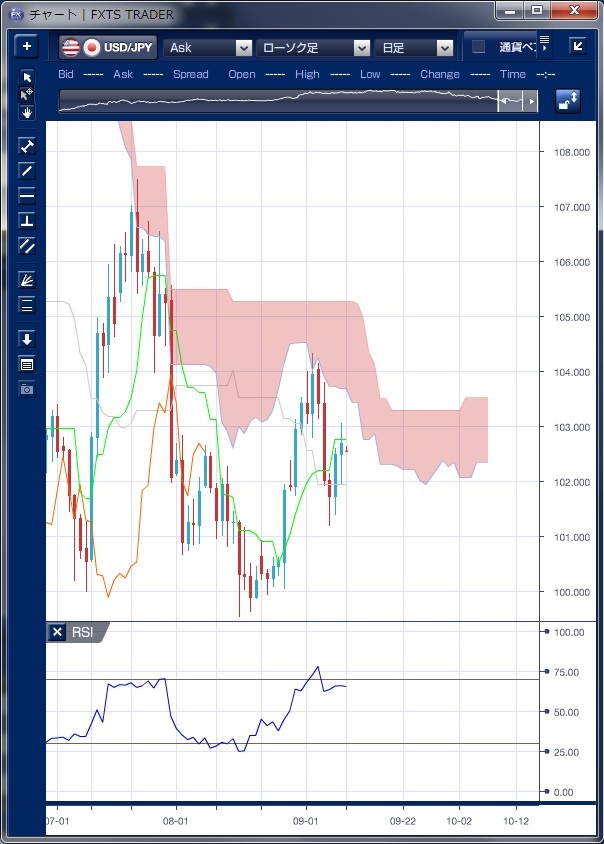Click the download arrow icon in sidebar

click(27, 339)
